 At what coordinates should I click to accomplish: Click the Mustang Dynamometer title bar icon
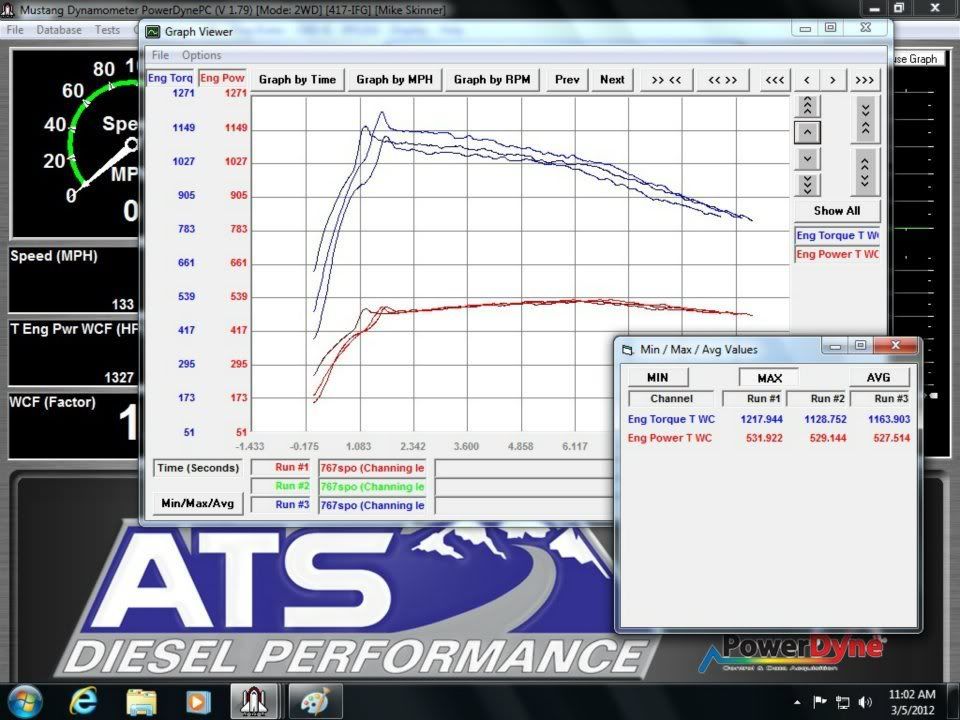(x=8, y=10)
